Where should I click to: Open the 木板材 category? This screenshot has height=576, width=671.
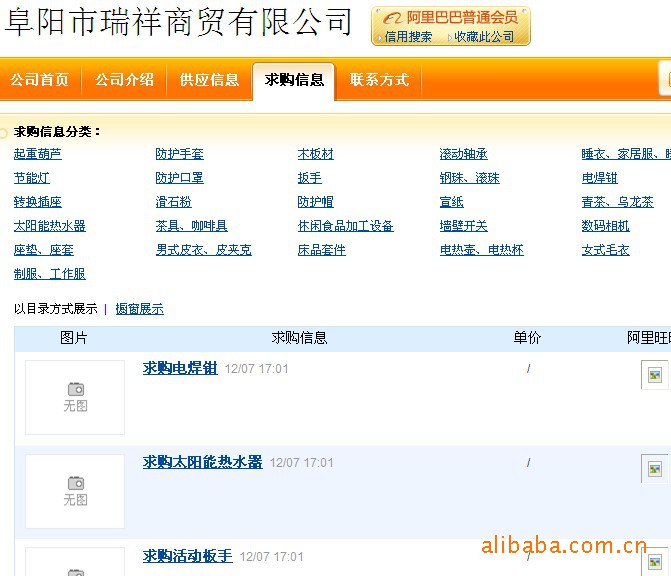[316, 154]
